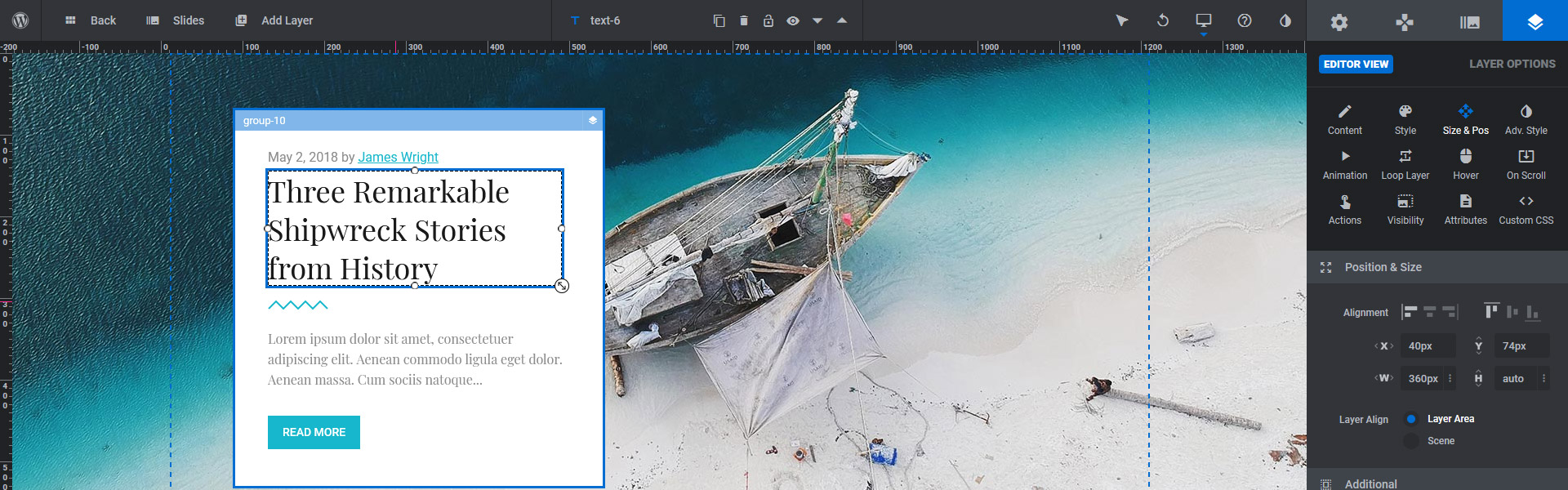Align layer horizontally to the left
The width and height of the screenshot is (1568, 490).
coord(1410,312)
